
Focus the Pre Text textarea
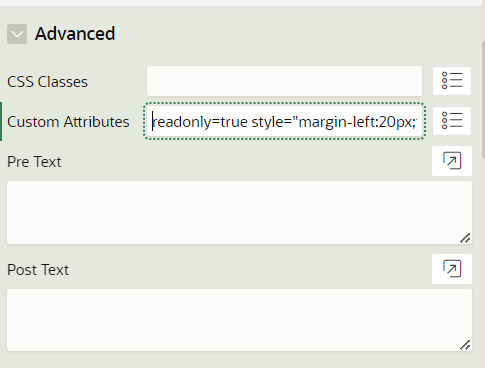click(239, 212)
